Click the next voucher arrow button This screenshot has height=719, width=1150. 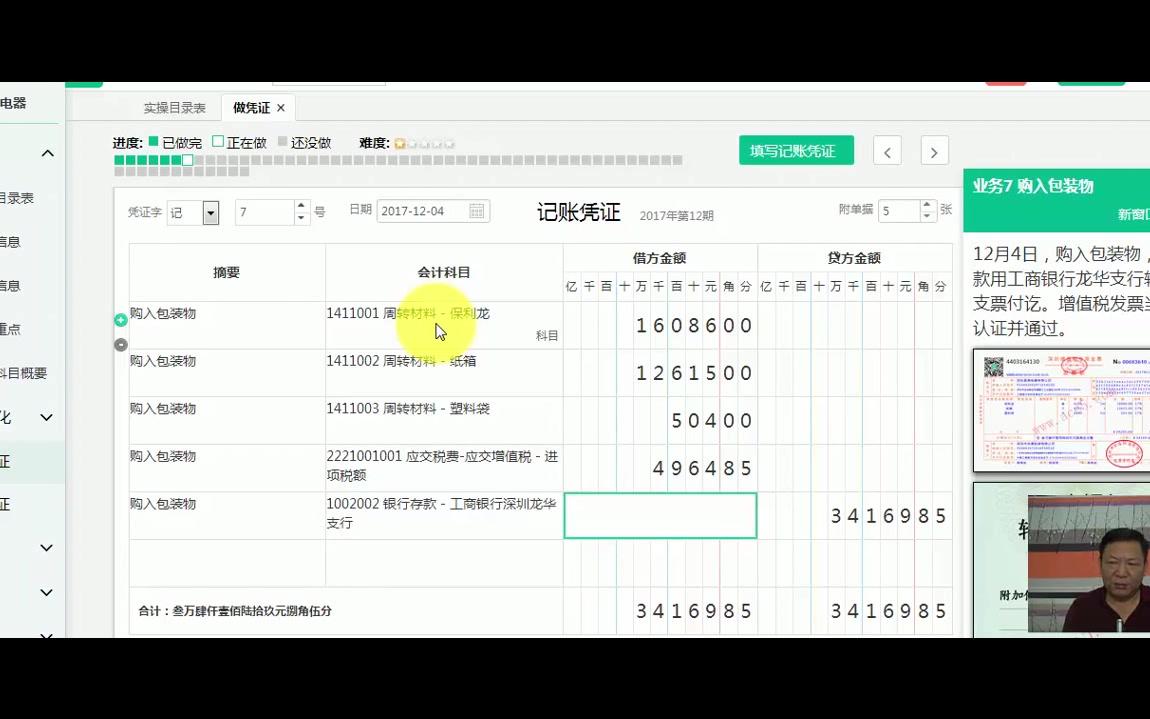[x=933, y=151]
